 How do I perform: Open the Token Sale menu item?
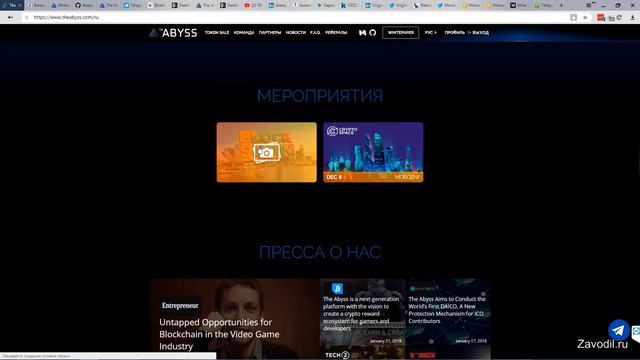coord(217,33)
